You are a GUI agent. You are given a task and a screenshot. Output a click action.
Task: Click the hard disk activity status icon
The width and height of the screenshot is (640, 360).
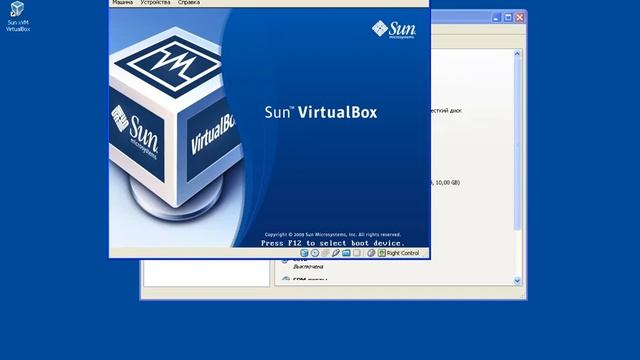coord(304,253)
